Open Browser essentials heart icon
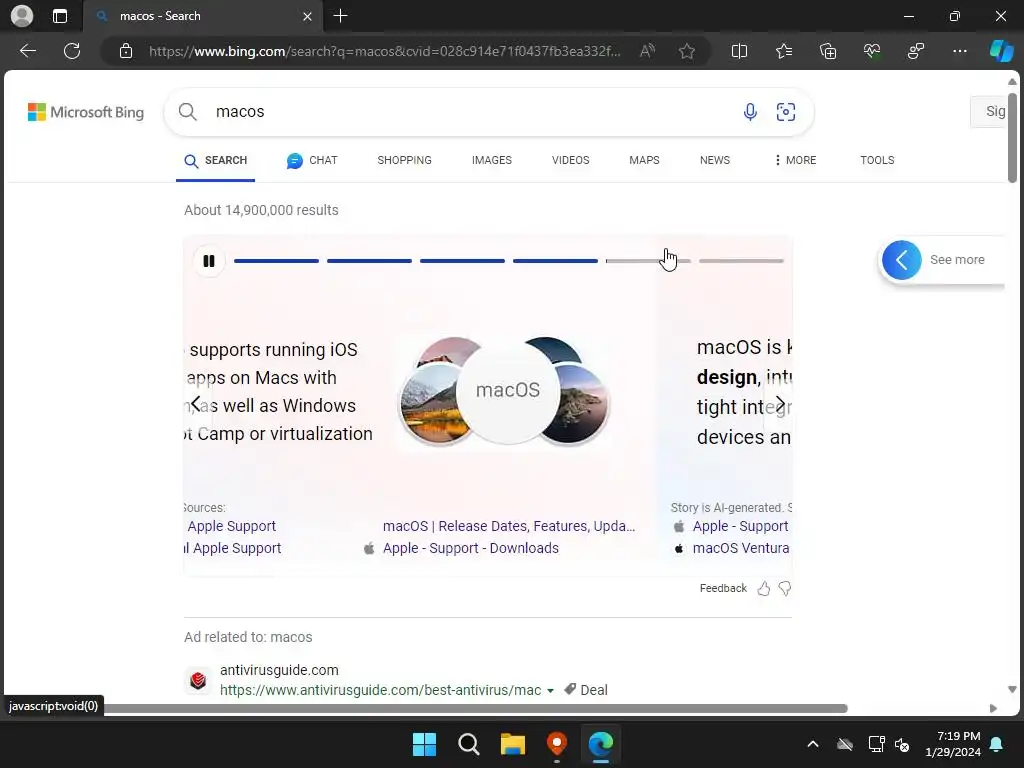Screen dimensions: 1024x768 (x=872, y=51)
